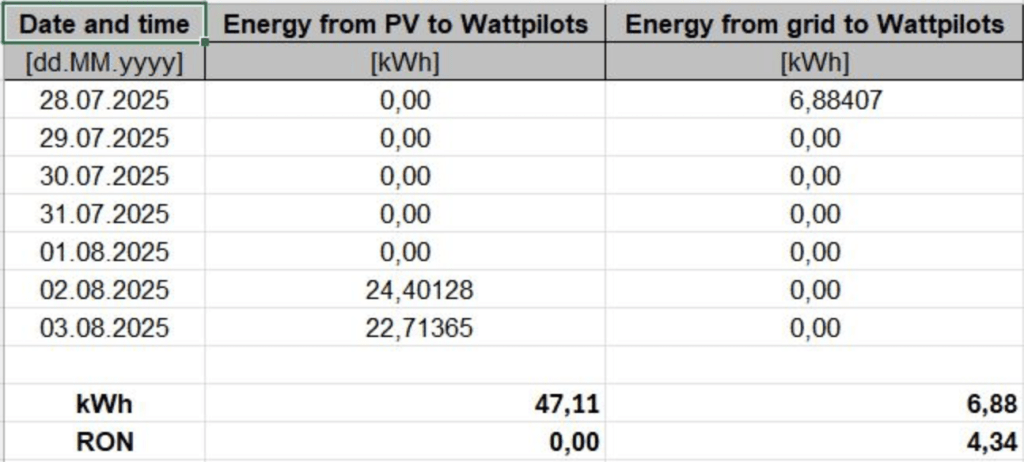Click the grid energy value 6,88407
The image size is (1024, 462).
click(x=814, y=100)
